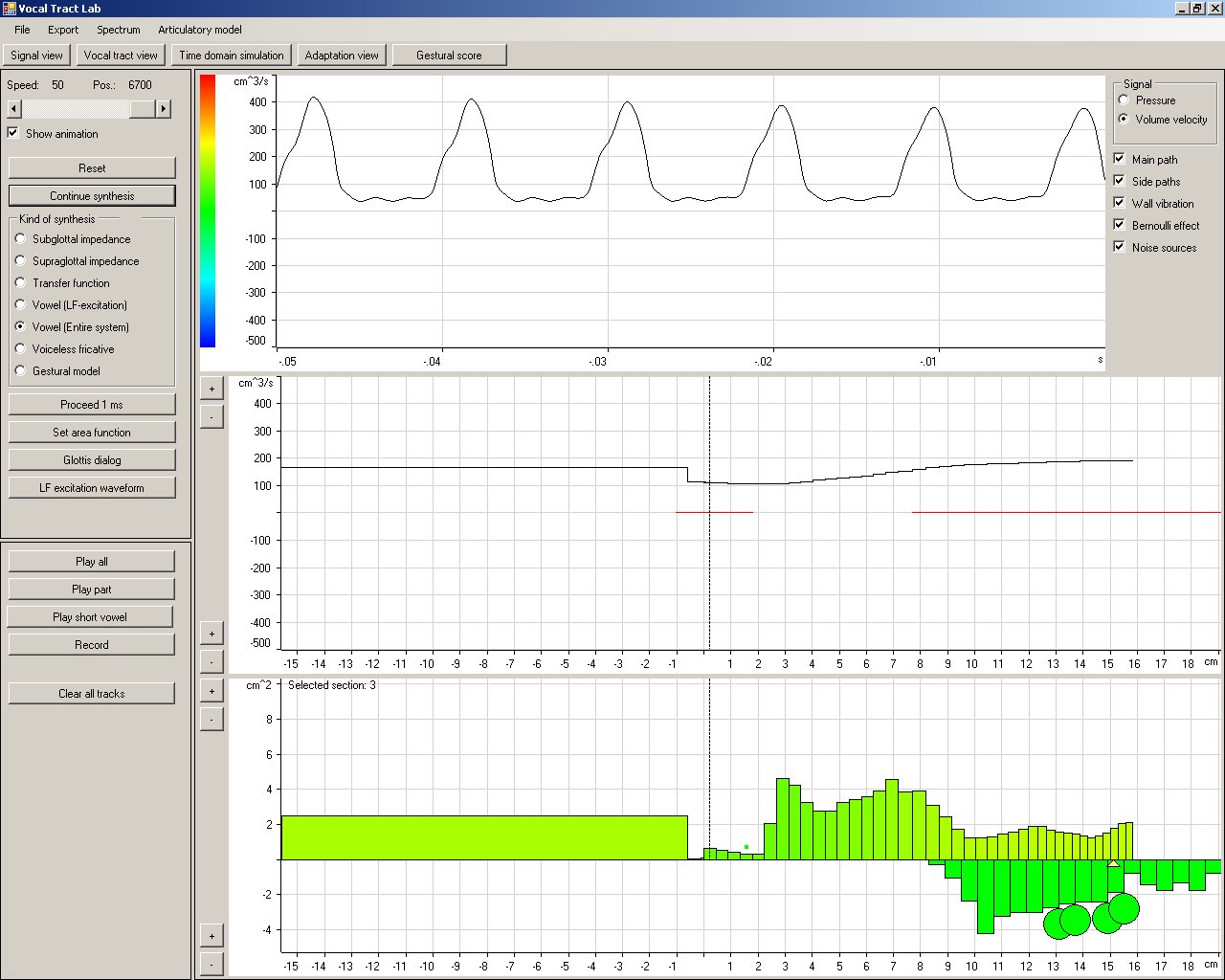This screenshot has width=1225, height=980.
Task: Select the Pressure signal radio button
Action: click(1124, 100)
